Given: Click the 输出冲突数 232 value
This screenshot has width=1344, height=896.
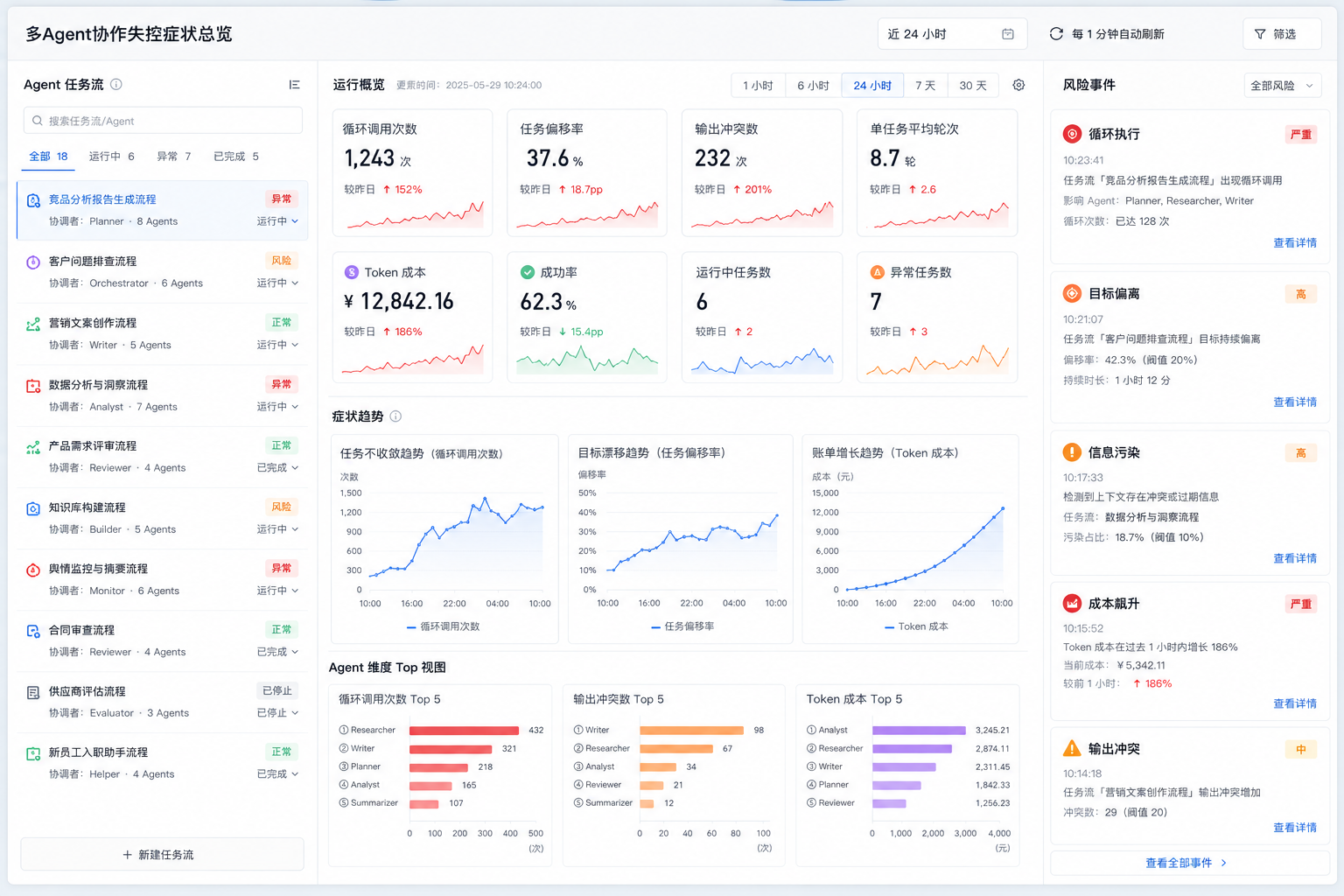Looking at the screenshot, I should [713, 158].
